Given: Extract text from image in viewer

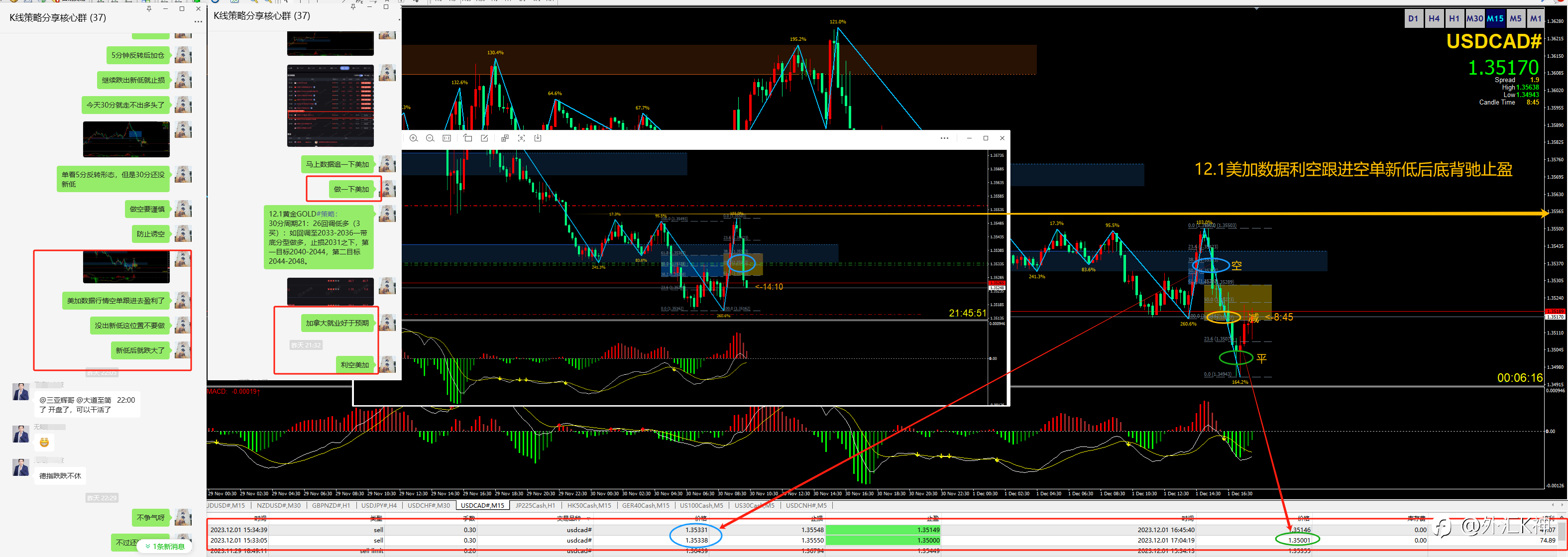Looking at the screenshot, I should (x=521, y=138).
